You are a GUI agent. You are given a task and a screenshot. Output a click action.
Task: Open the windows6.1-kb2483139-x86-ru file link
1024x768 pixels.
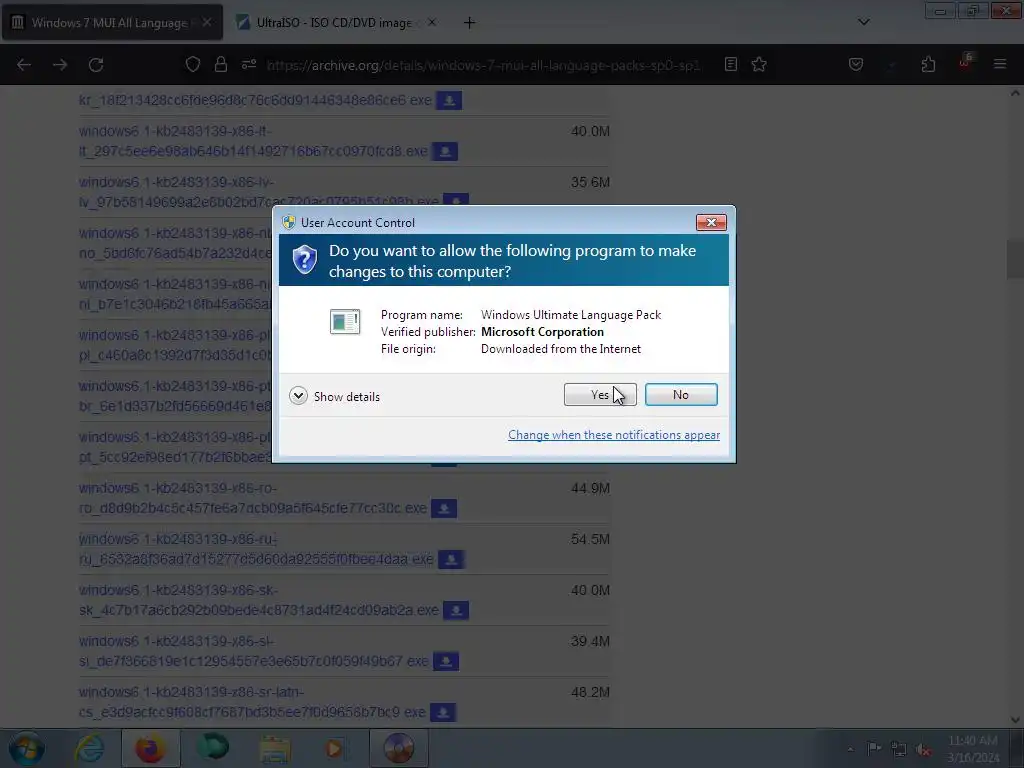pyautogui.click(x=256, y=549)
